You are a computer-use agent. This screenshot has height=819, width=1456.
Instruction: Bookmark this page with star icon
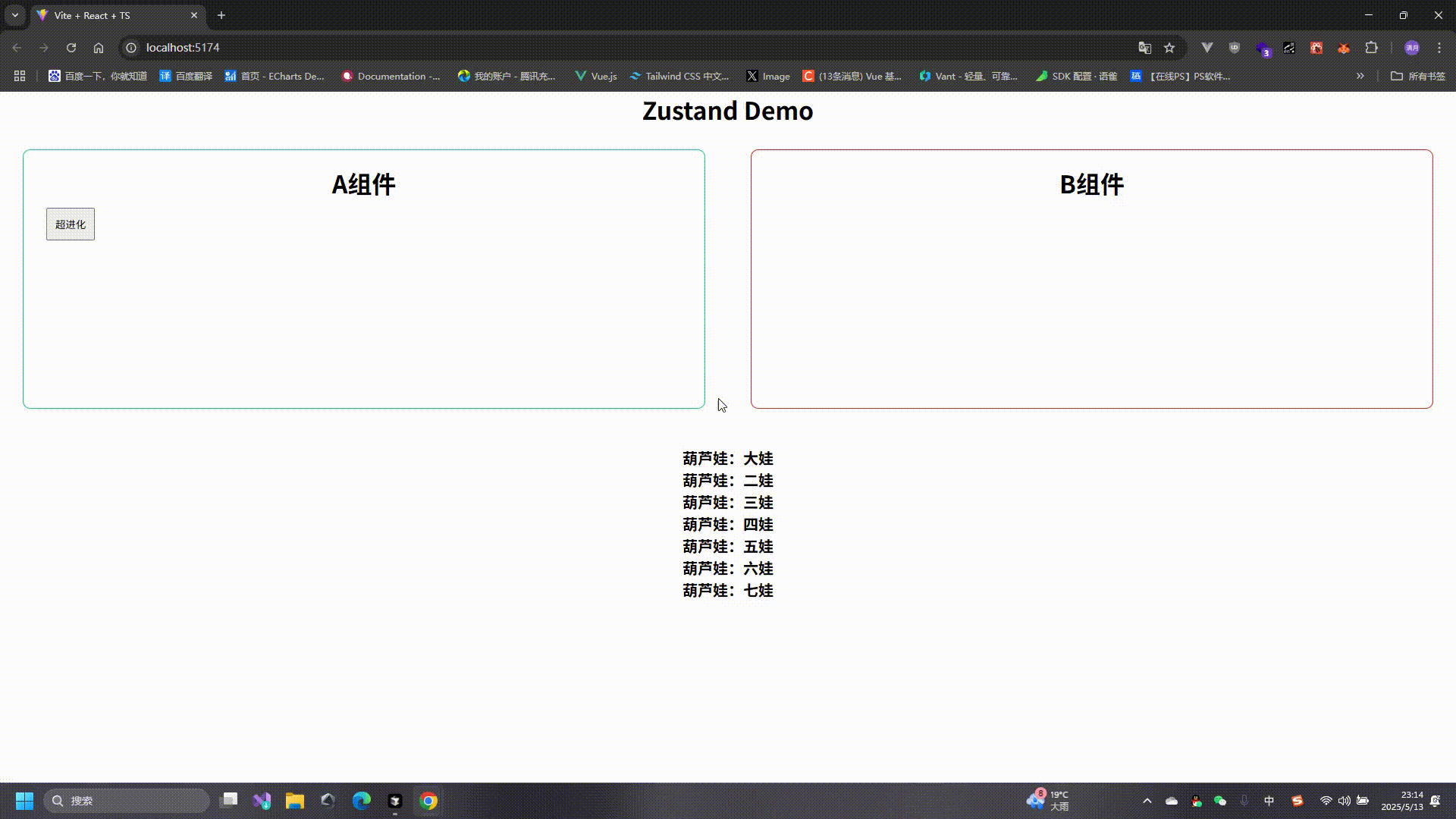1169,48
